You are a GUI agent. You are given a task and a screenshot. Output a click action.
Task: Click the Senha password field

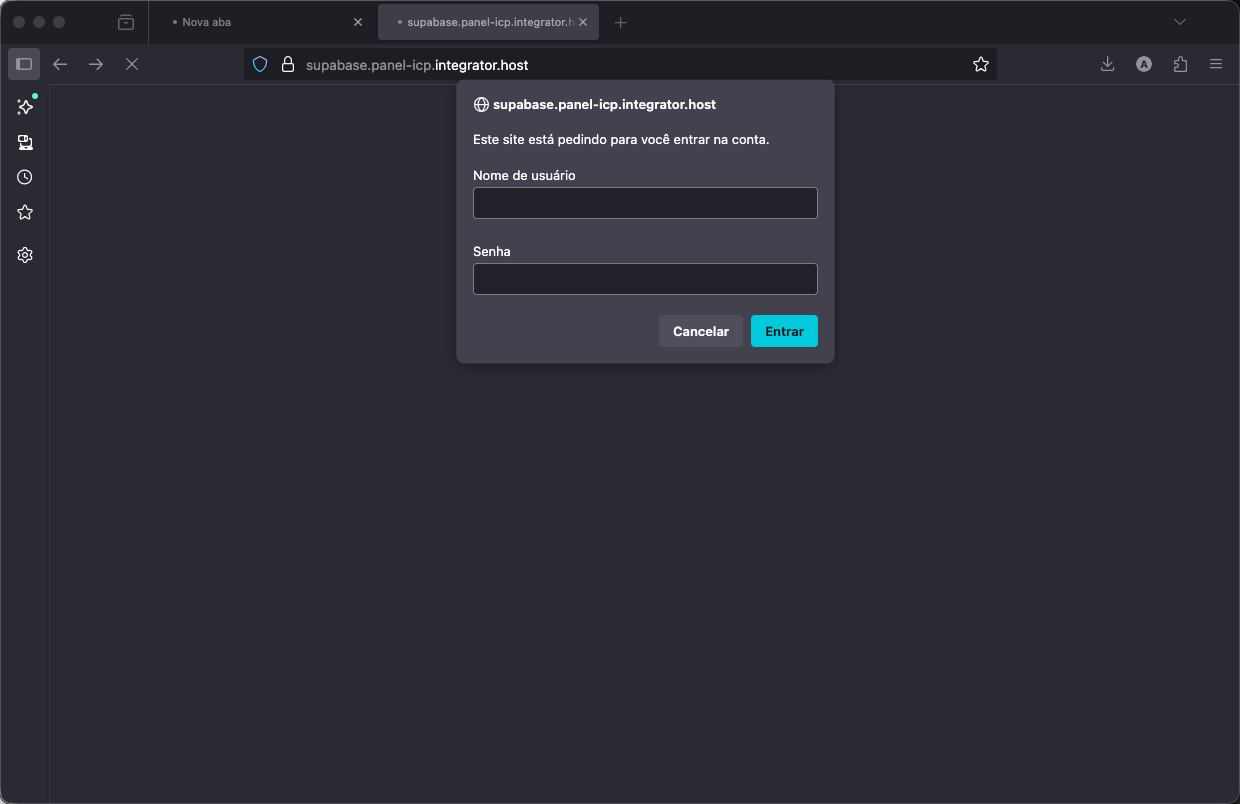coord(645,279)
